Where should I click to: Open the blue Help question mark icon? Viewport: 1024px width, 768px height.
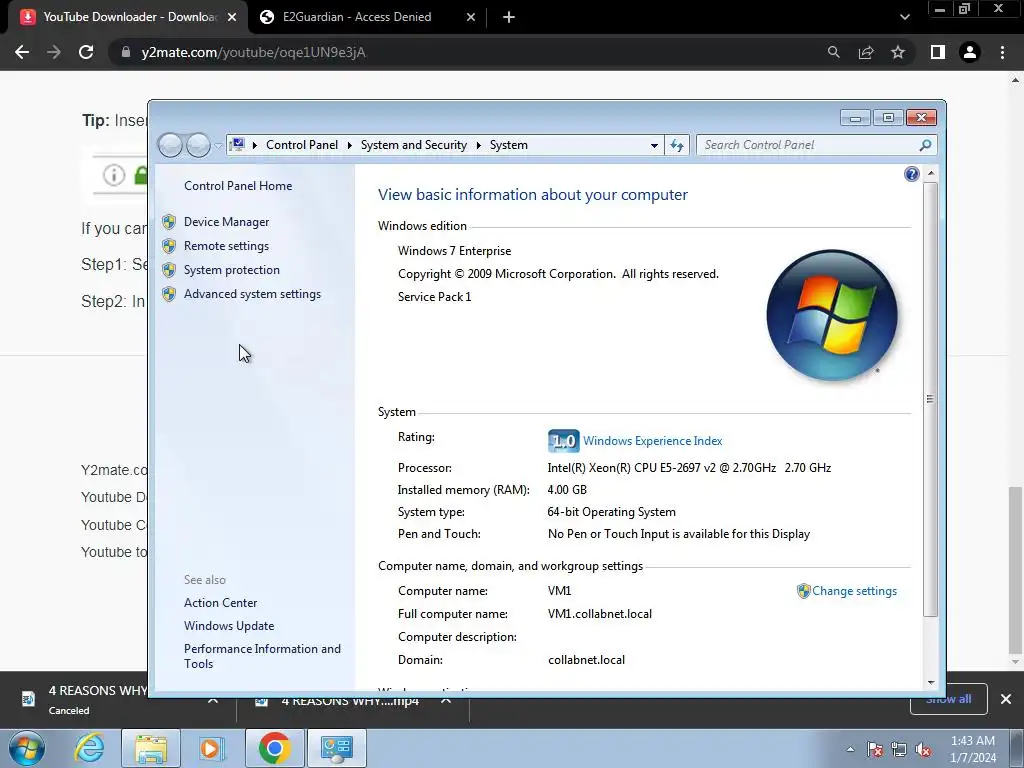click(912, 174)
